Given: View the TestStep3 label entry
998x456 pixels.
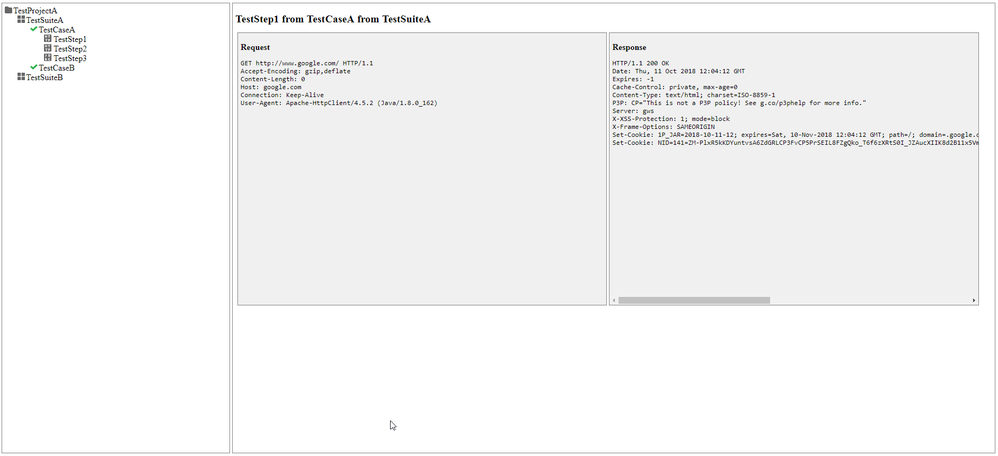Looking at the screenshot, I should (x=70, y=59).
